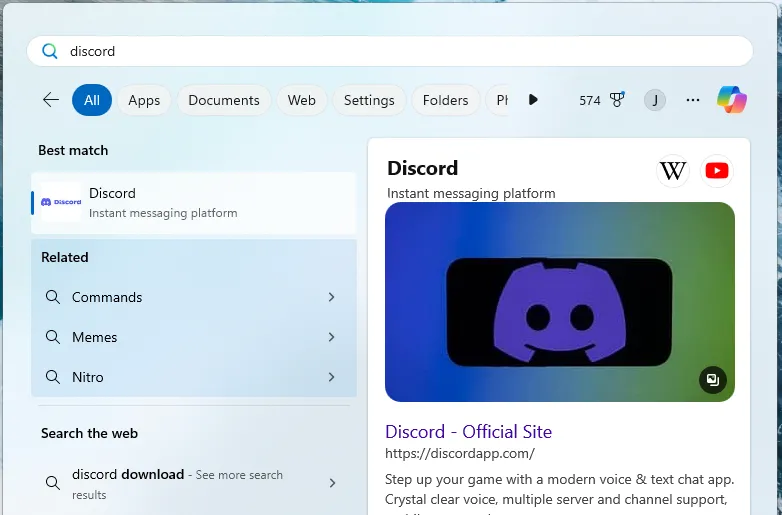Open the three-dot more options menu

click(693, 100)
